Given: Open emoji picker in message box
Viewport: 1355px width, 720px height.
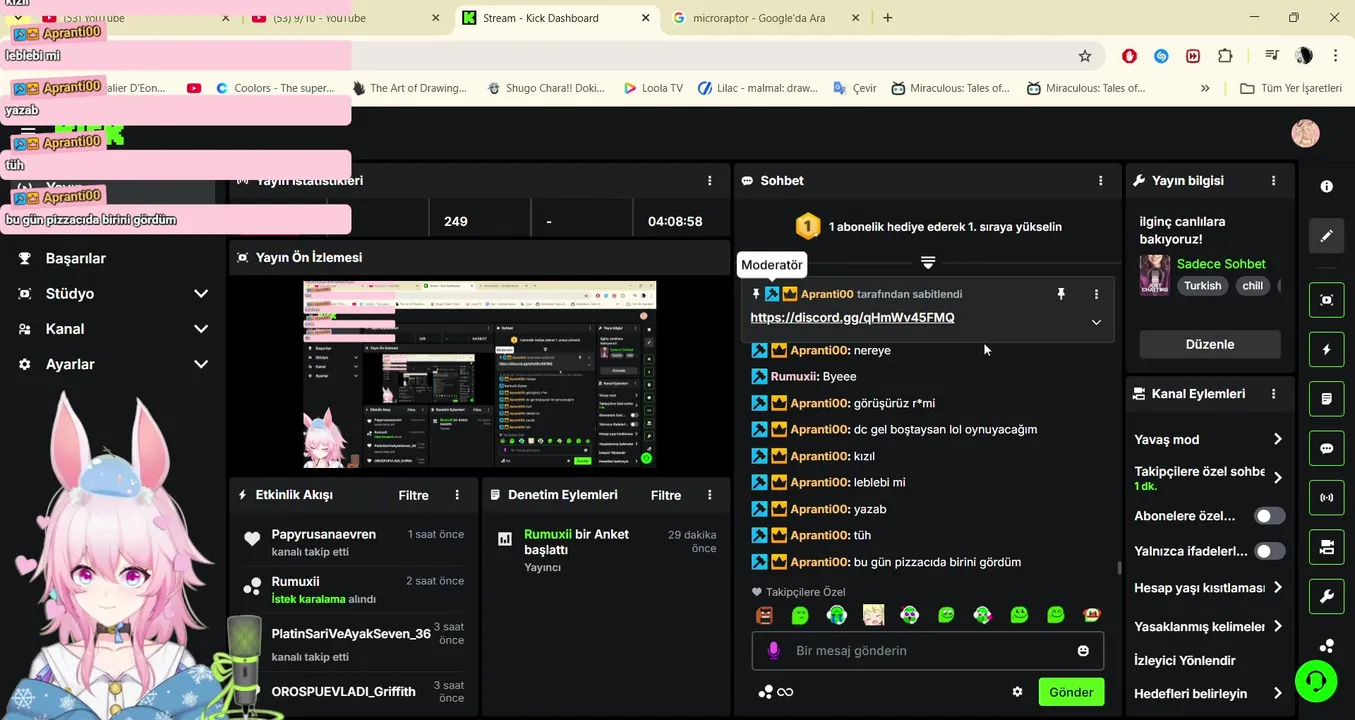Looking at the screenshot, I should coord(1083,651).
